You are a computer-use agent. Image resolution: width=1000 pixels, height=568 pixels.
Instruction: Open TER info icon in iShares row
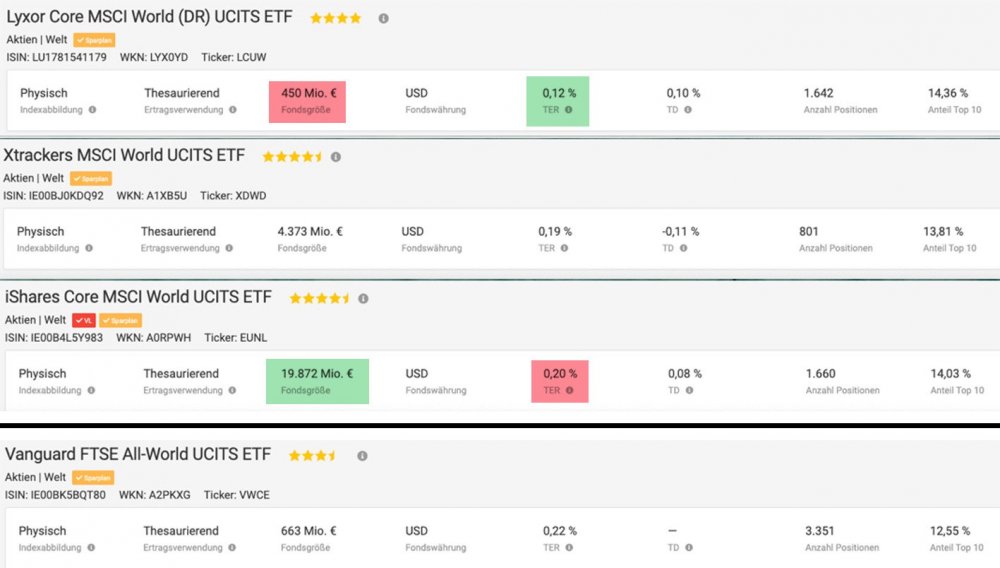point(569,391)
